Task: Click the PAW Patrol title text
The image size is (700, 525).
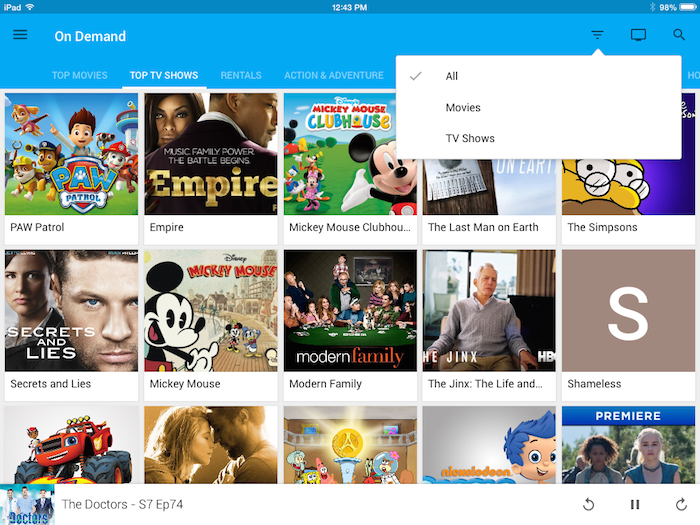Action: click(x=37, y=227)
